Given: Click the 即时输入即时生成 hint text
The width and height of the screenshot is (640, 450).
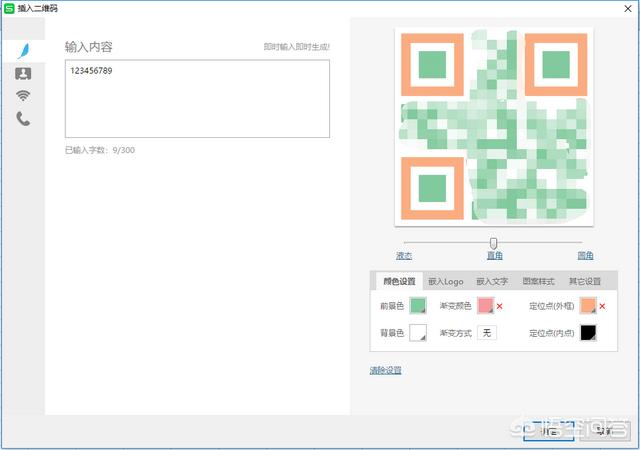Looking at the screenshot, I should tap(296, 47).
